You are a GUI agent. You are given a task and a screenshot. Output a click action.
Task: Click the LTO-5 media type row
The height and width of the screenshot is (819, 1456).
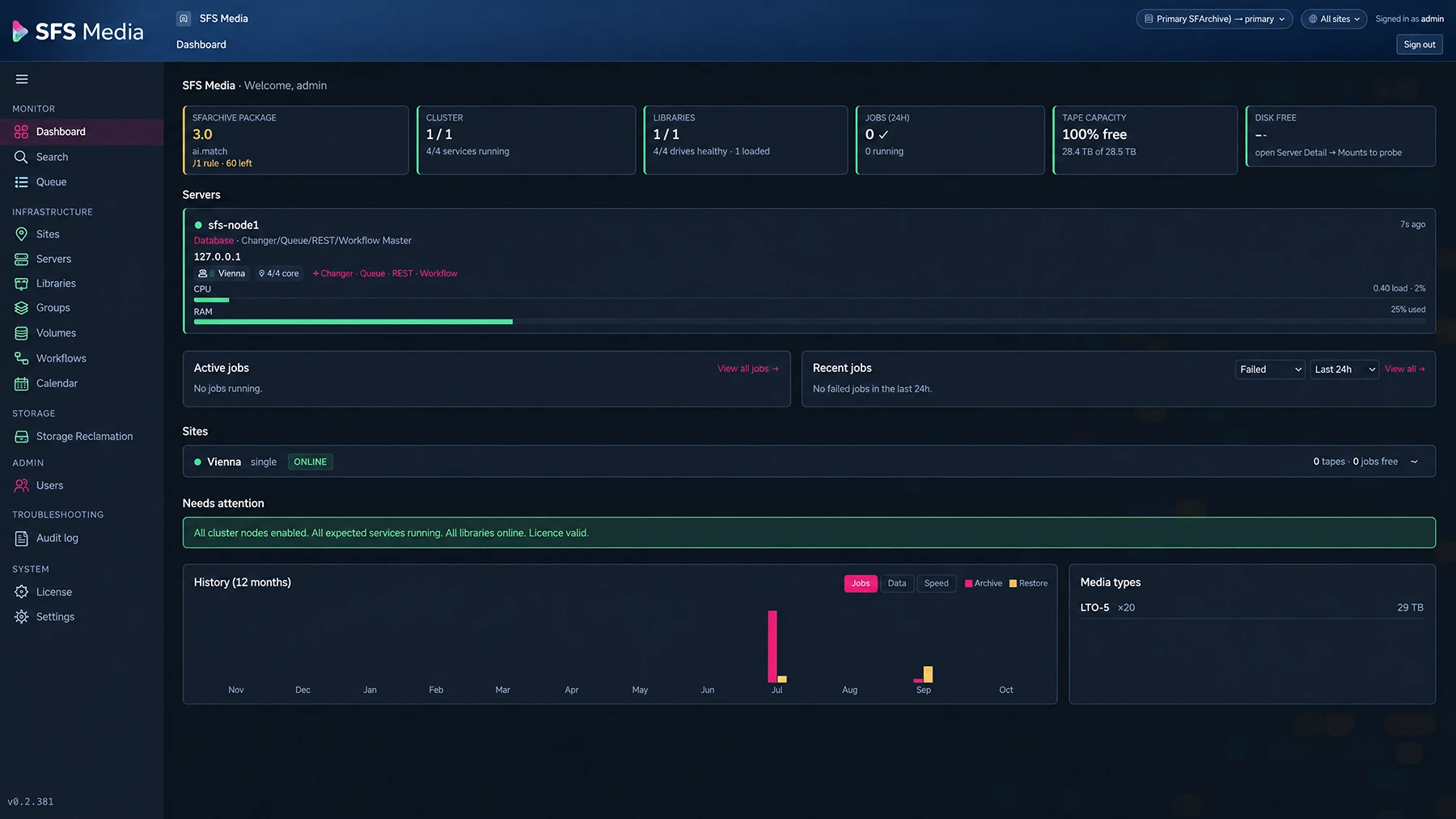(1252, 608)
